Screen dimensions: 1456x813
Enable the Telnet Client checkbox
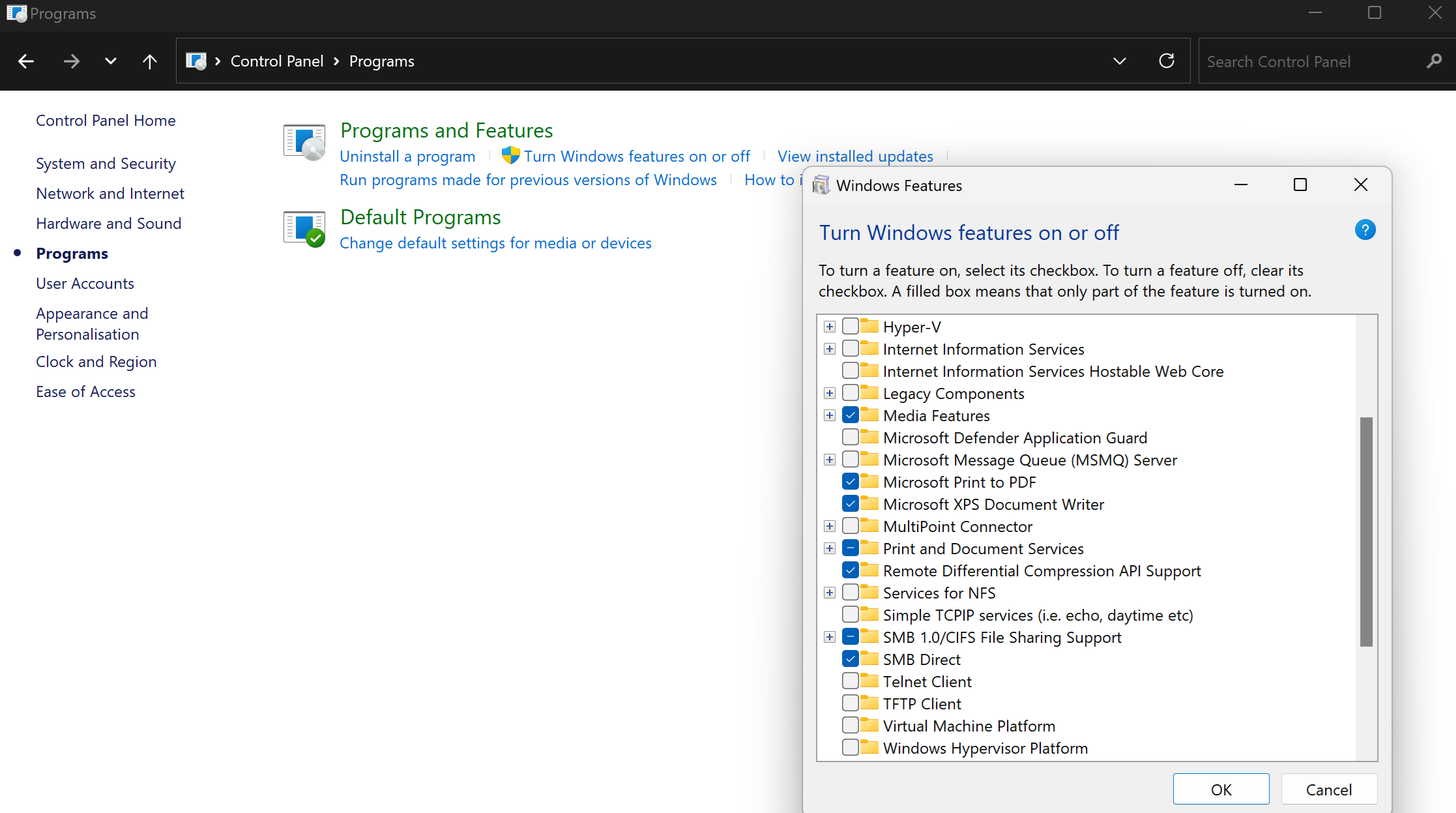point(850,681)
